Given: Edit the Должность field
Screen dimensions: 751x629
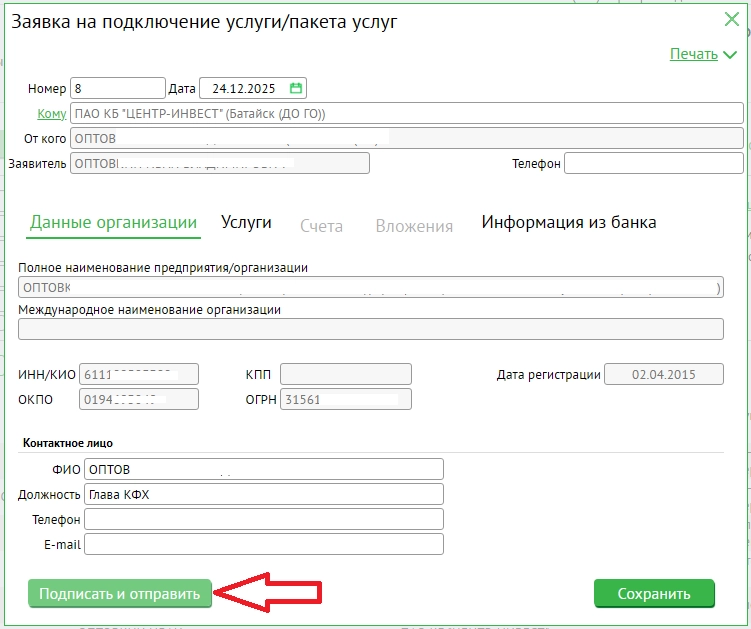Looking at the screenshot, I should [263, 494].
